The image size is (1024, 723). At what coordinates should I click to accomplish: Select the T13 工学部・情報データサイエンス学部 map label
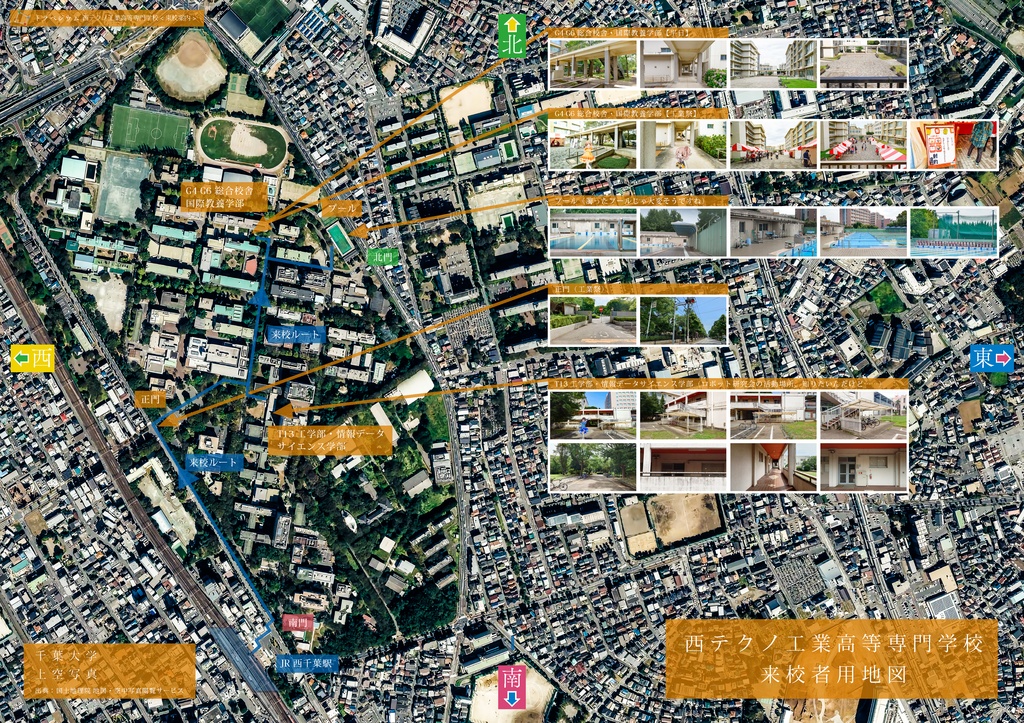330,440
